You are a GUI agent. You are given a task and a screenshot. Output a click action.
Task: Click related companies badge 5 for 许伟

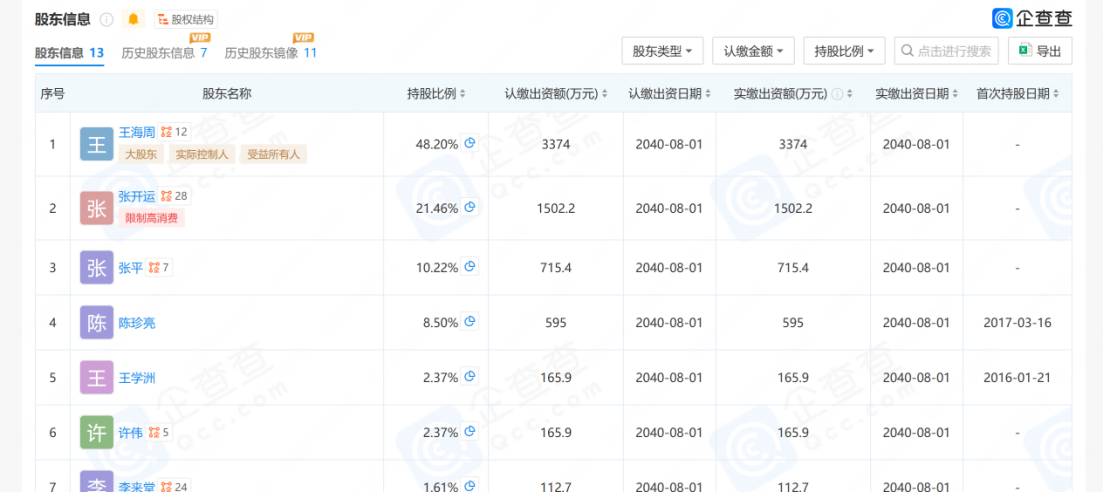158,432
